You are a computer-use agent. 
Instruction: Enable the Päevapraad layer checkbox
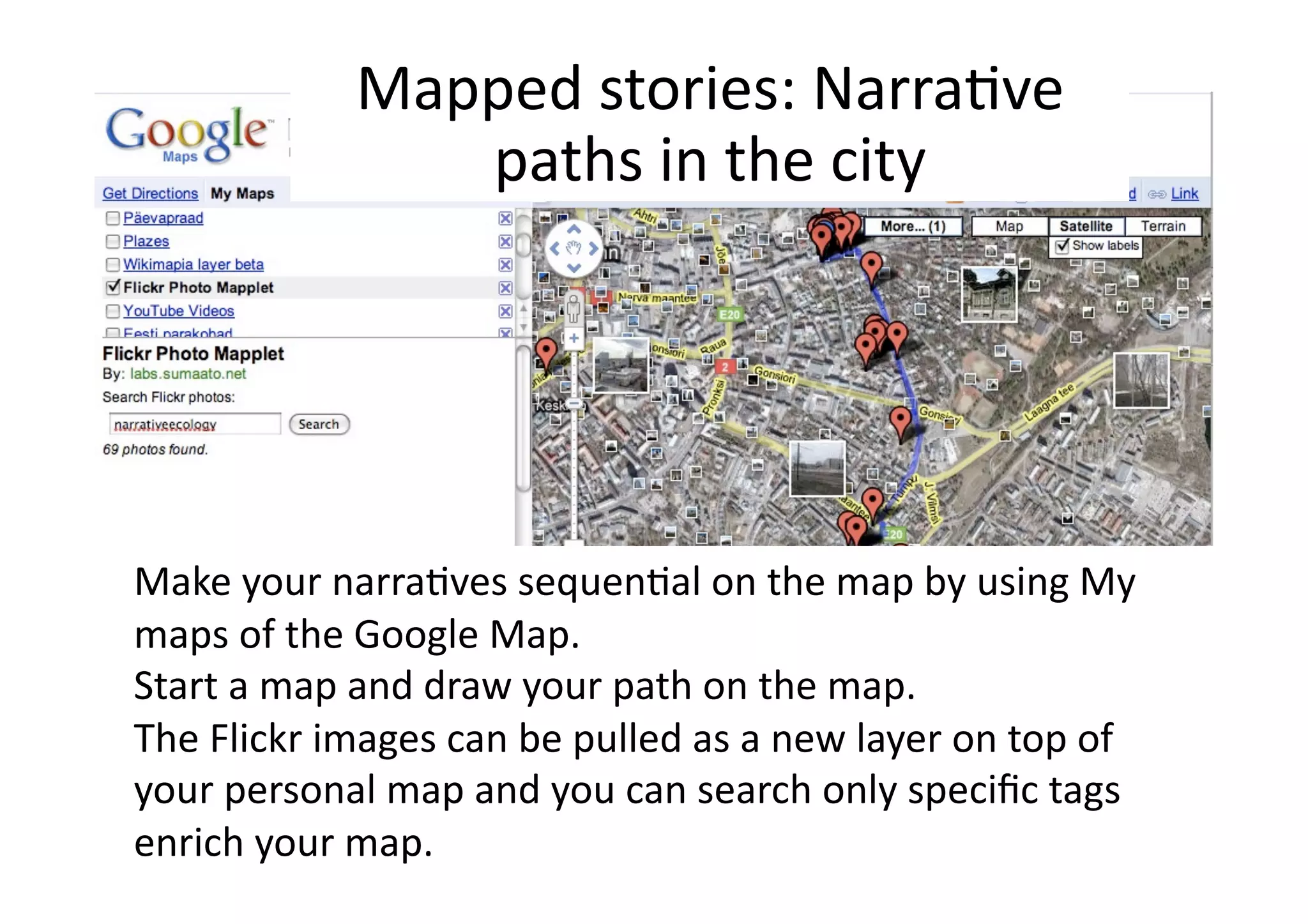(113, 218)
